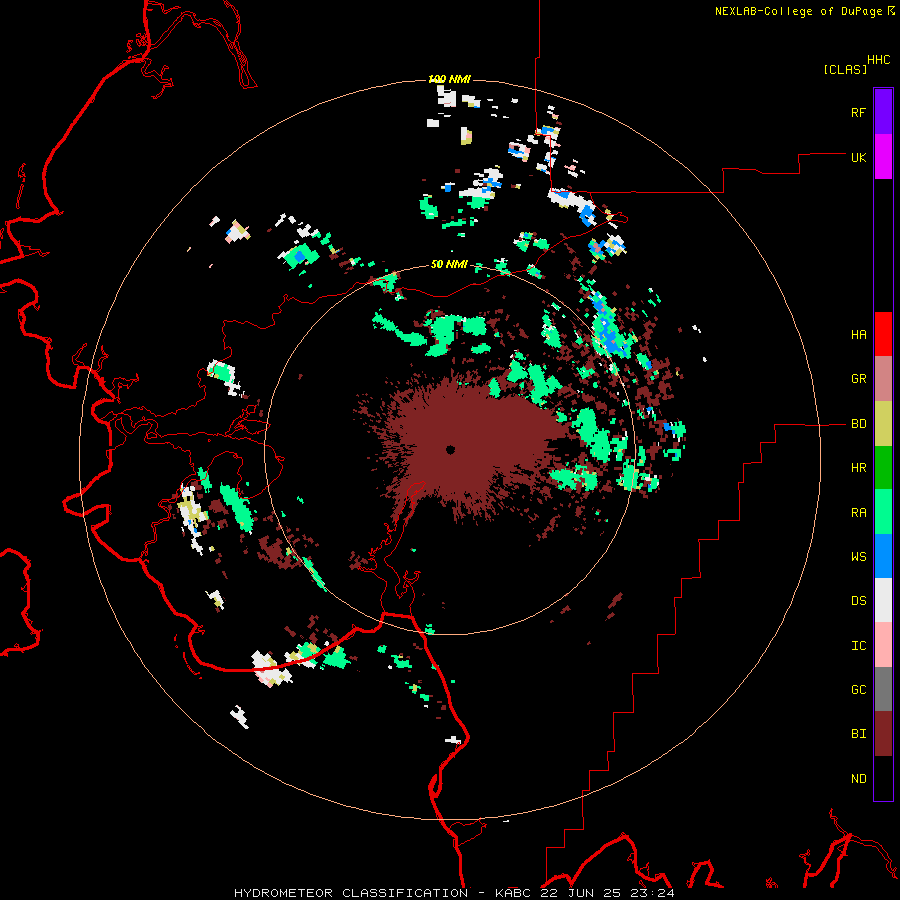Click the HYDROMETEOR CLASSIFICATION title text
The height and width of the screenshot is (900, 900).
[351, 893]
